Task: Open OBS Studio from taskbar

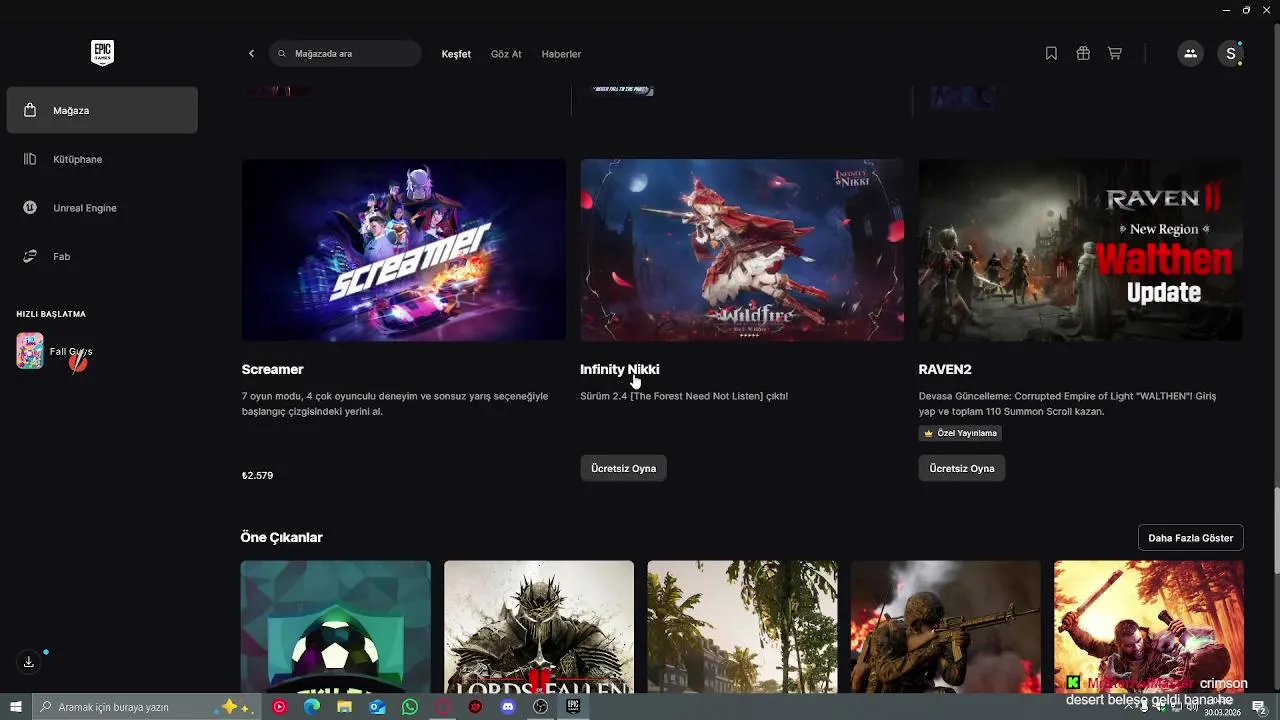Action: click(x=541, y=707)
